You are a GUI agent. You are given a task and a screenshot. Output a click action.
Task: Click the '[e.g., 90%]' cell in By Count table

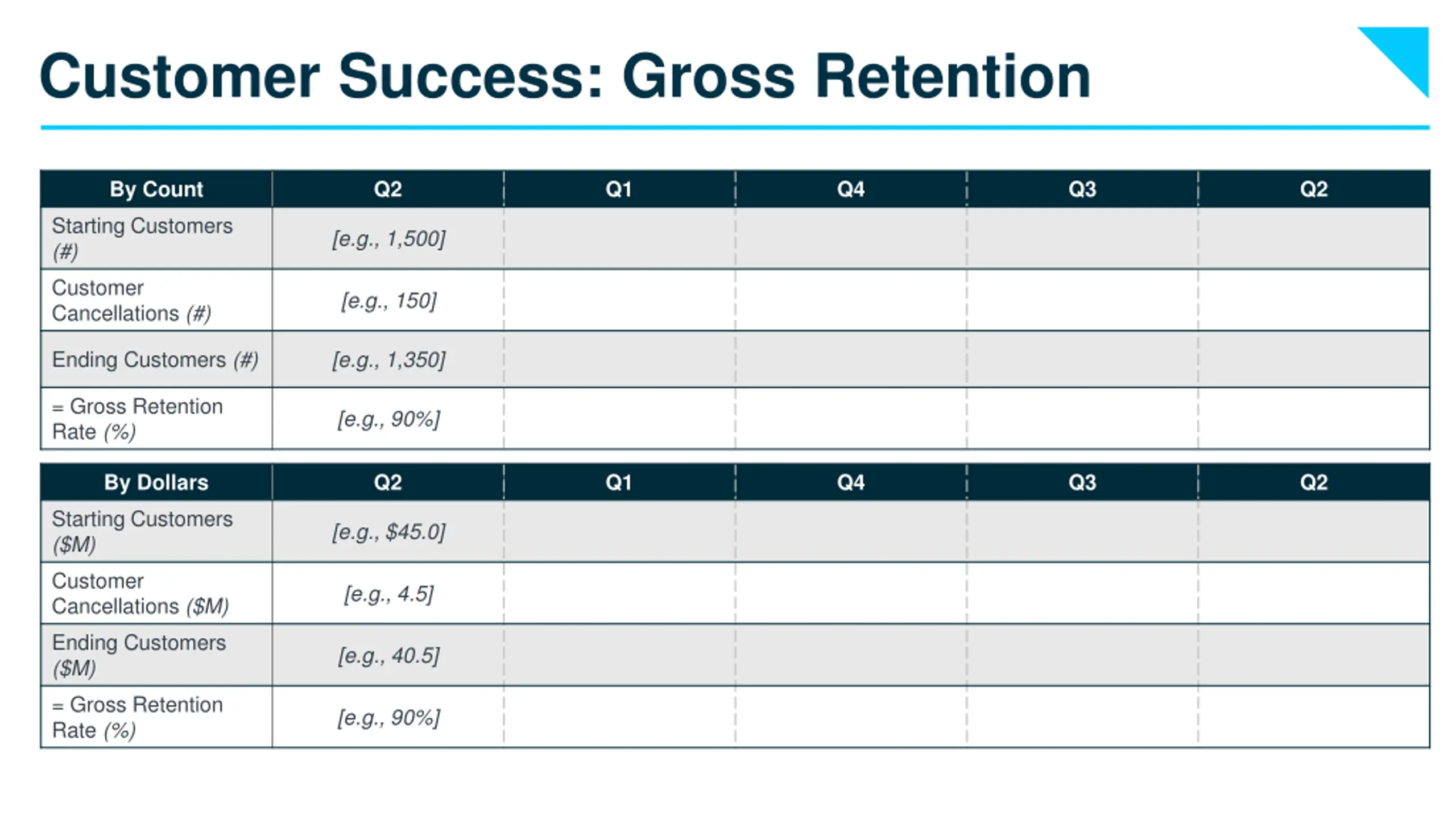point(388,419)
